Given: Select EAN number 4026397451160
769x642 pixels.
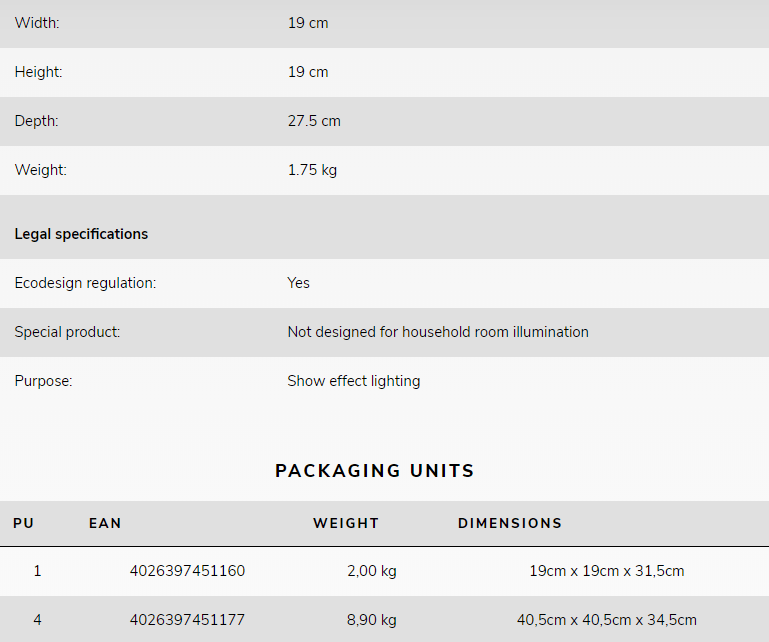Looking at the screenshot, I should tap(187, 571).
